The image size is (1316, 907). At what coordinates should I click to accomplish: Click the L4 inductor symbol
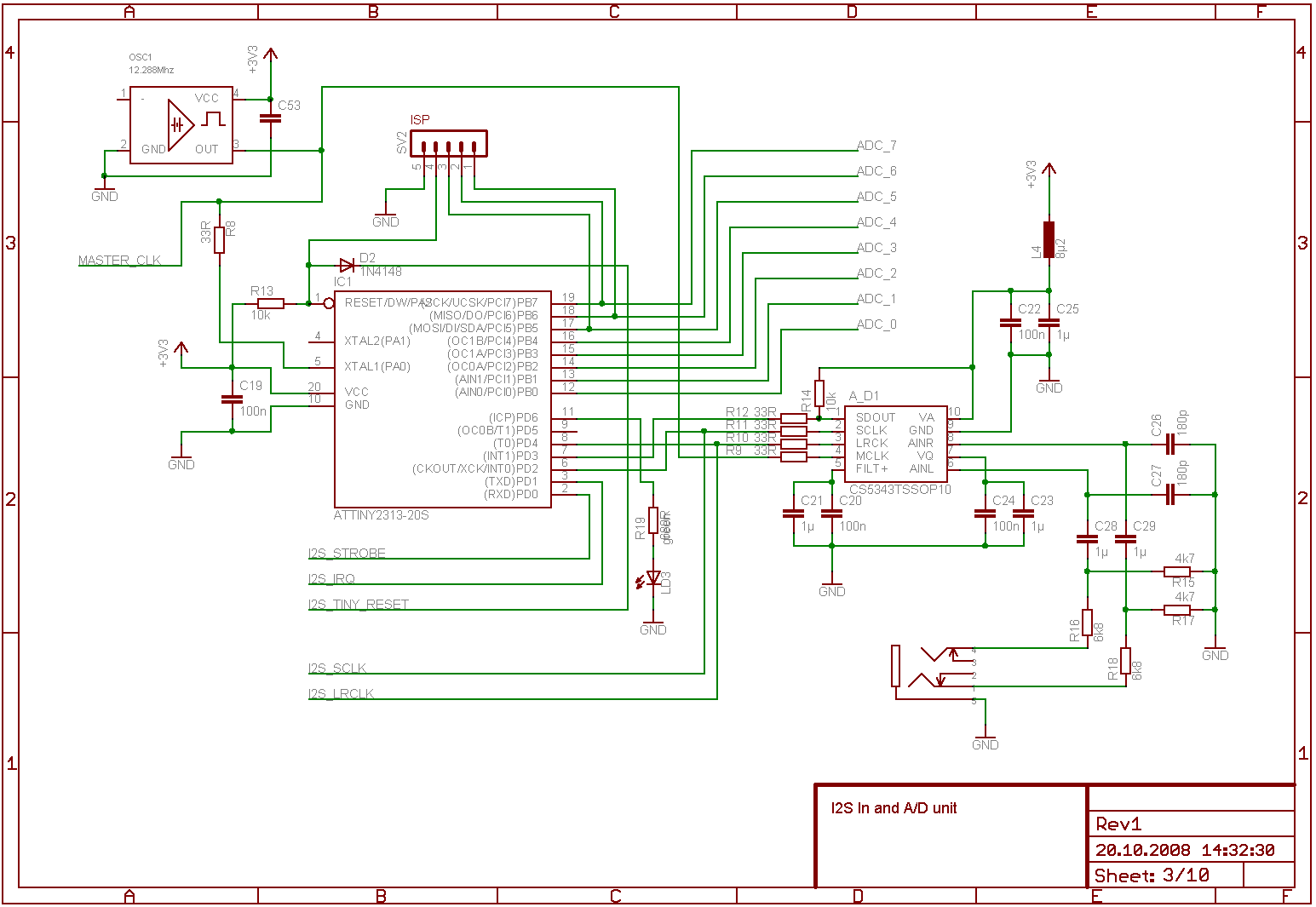tap(1049, 239)
